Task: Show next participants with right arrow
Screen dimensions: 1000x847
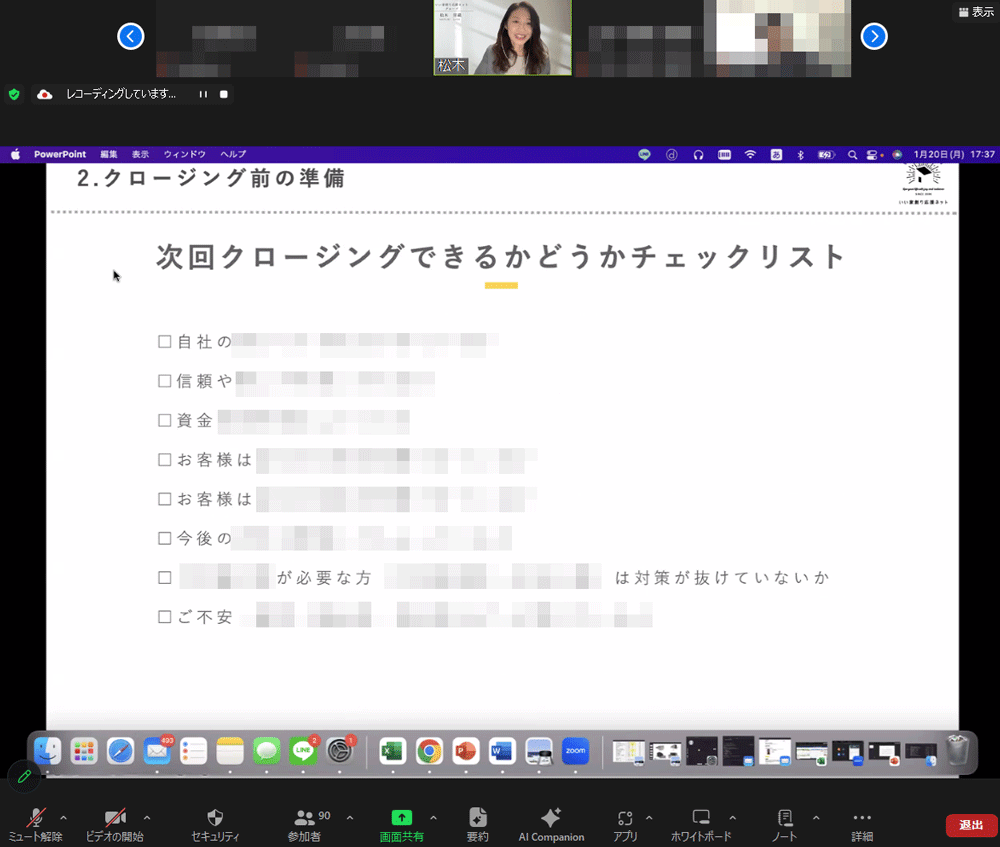Action: click(874, 37)
